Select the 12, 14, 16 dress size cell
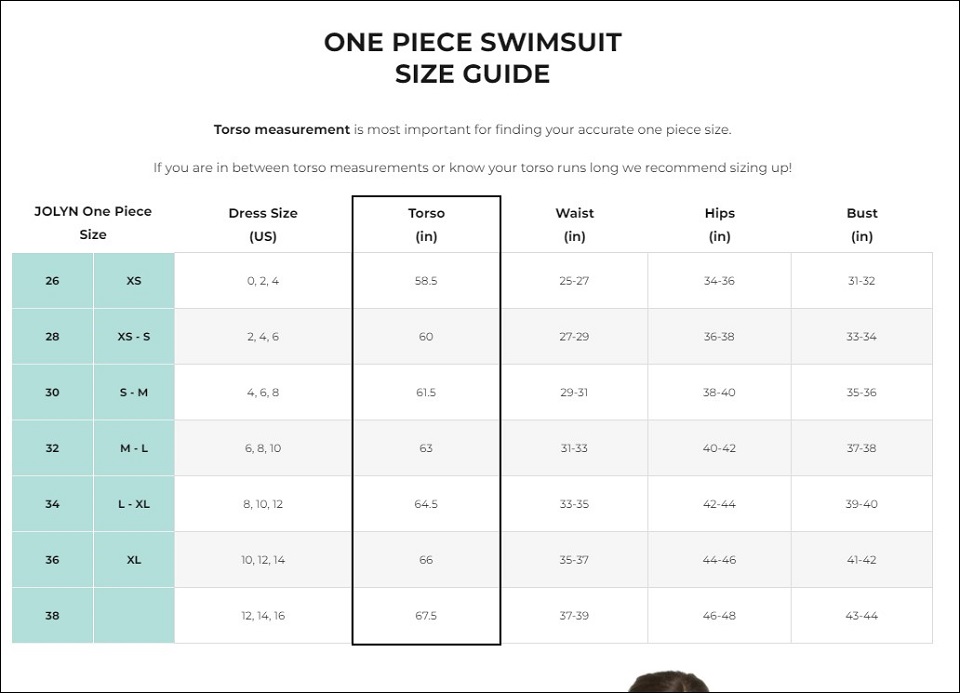This screenshot has width=960, height=693. click(x=263, y=615)
